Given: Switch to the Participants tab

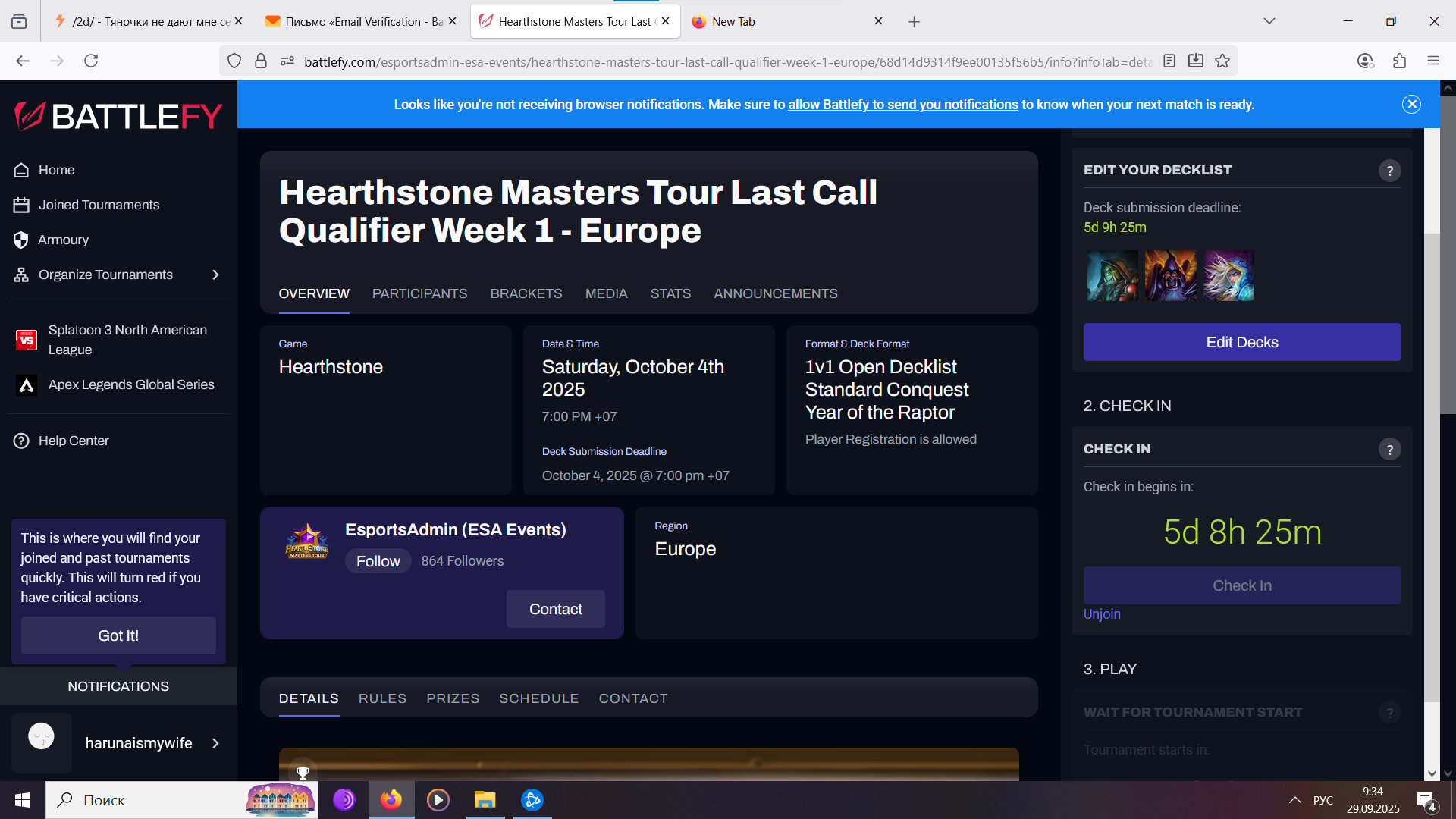Looking at the screenshot, I should click(419, 293).
